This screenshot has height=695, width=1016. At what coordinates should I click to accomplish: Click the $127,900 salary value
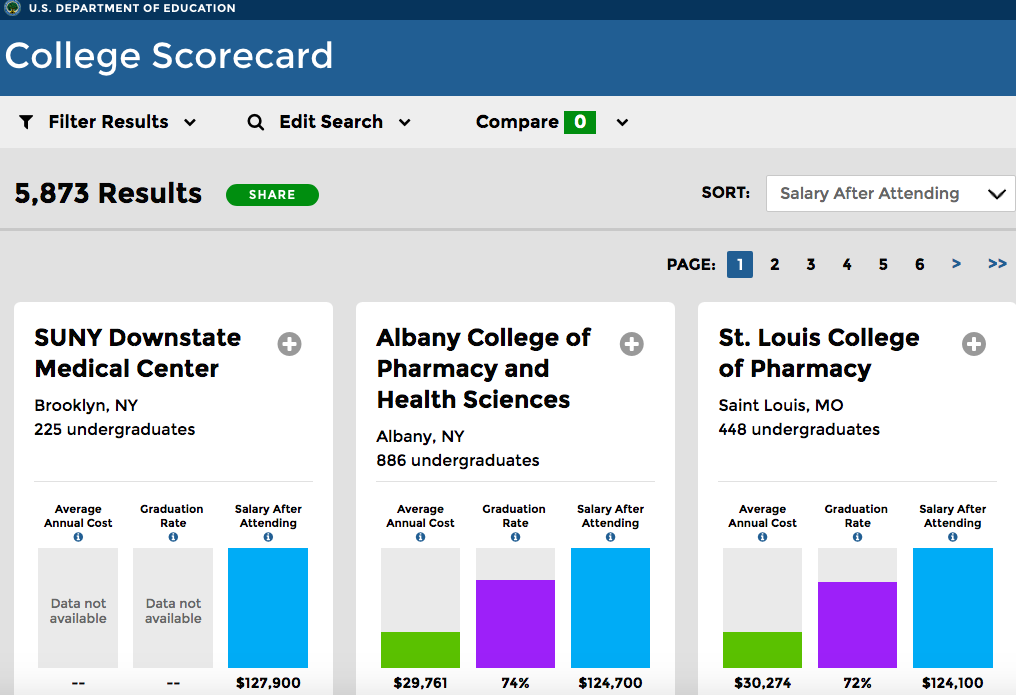[268, 683]
